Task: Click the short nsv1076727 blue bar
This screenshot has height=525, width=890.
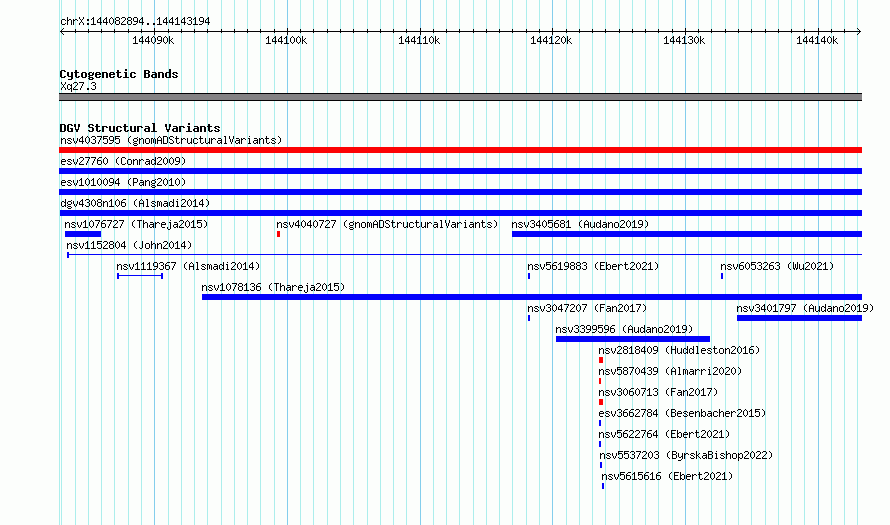Action: pyautogui.click(x=83, y=234)
